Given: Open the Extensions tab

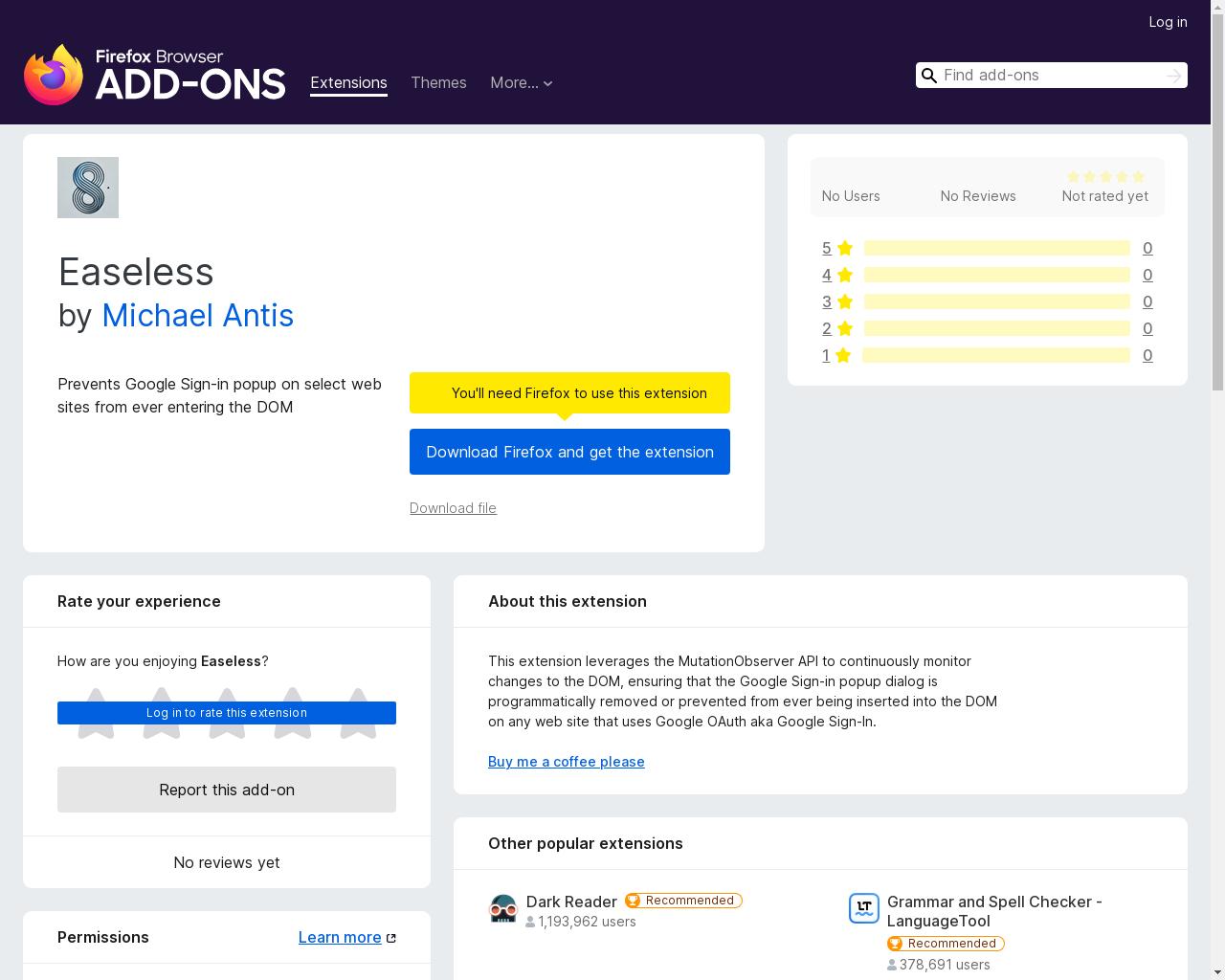Looking at the screenshot, I should (x=348, y=83).
